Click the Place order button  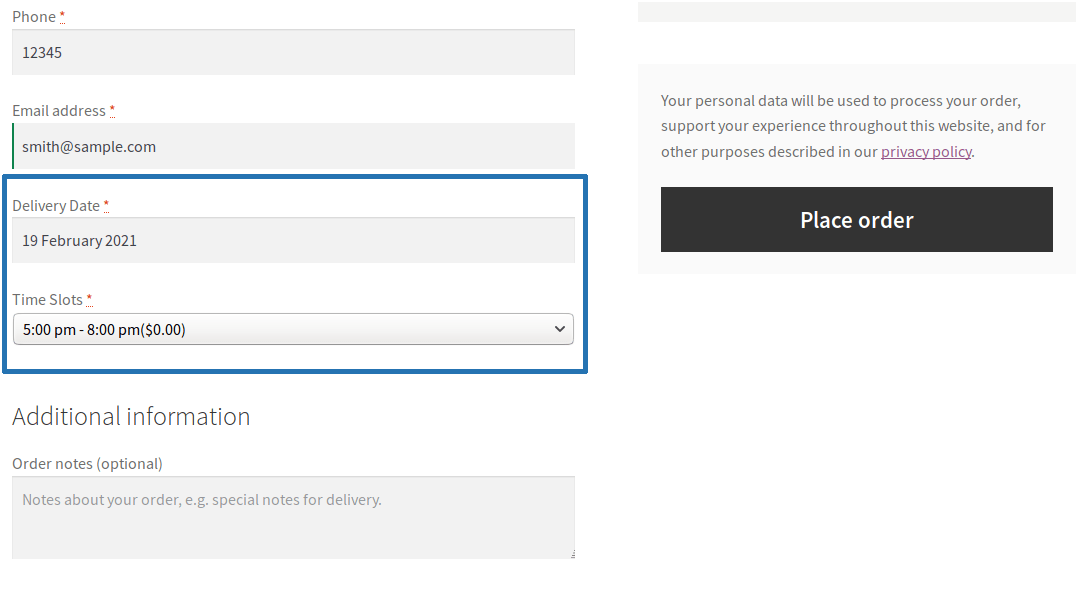[x=856, y=219]
